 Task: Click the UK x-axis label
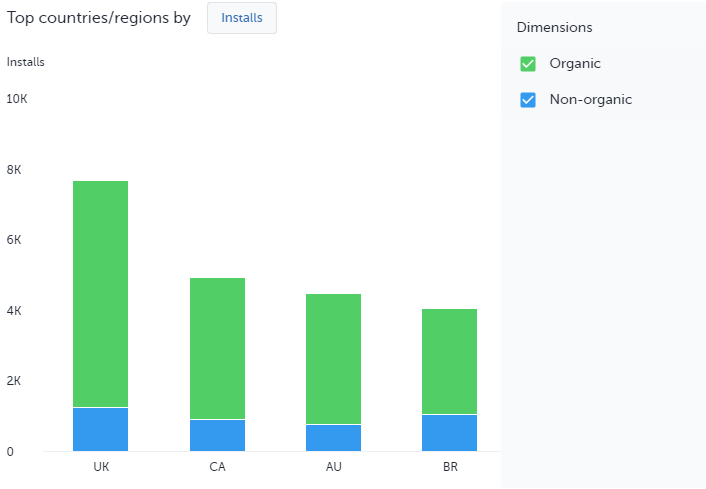(x=100, y=466)
